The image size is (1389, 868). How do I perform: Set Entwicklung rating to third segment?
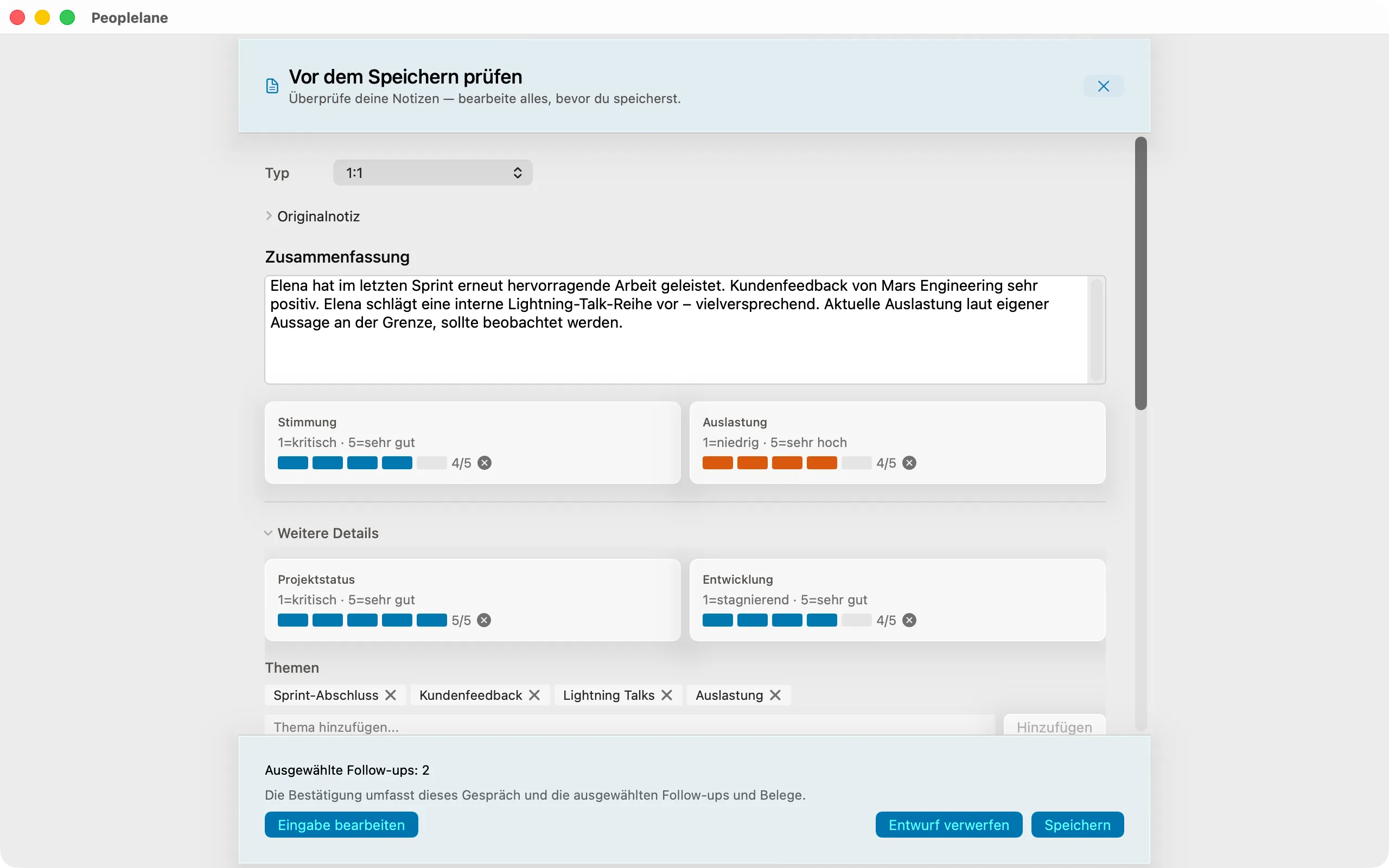tap(787, 620)
